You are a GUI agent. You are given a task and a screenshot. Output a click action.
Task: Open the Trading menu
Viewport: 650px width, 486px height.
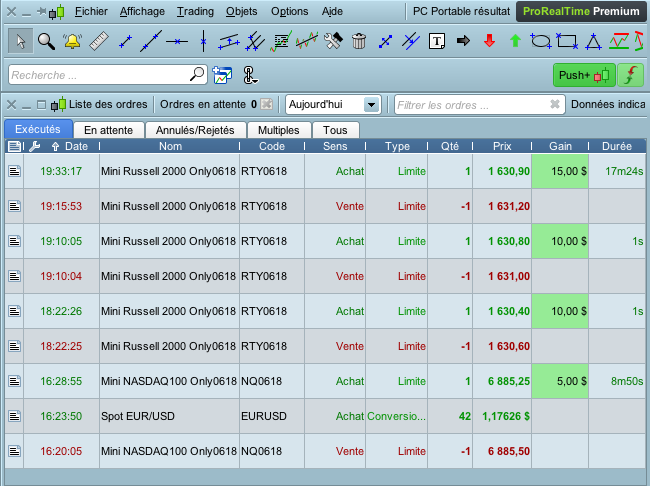tap(194, 12)
